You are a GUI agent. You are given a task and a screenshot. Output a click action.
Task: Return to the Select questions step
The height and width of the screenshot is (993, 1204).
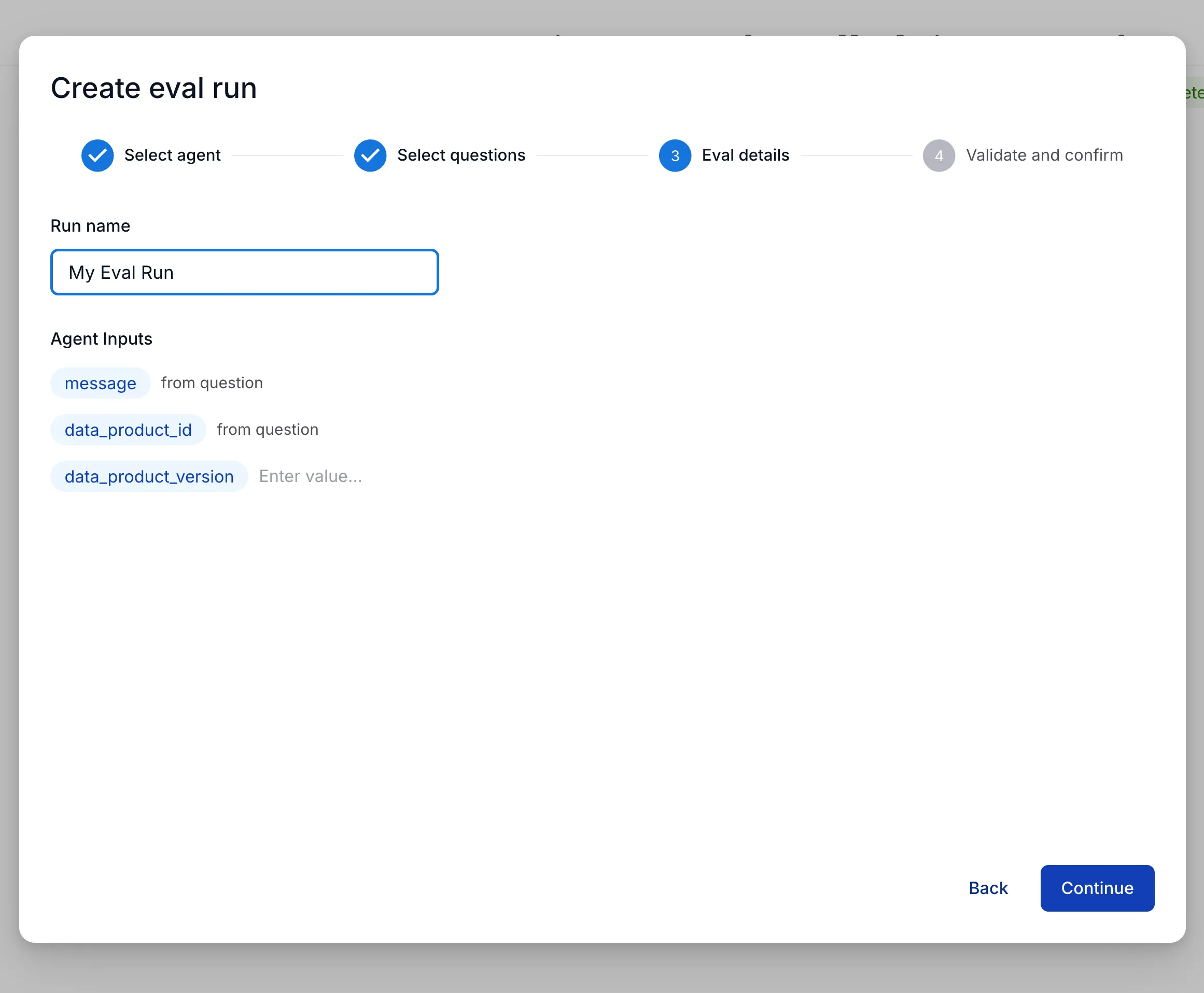pos(460,155)
